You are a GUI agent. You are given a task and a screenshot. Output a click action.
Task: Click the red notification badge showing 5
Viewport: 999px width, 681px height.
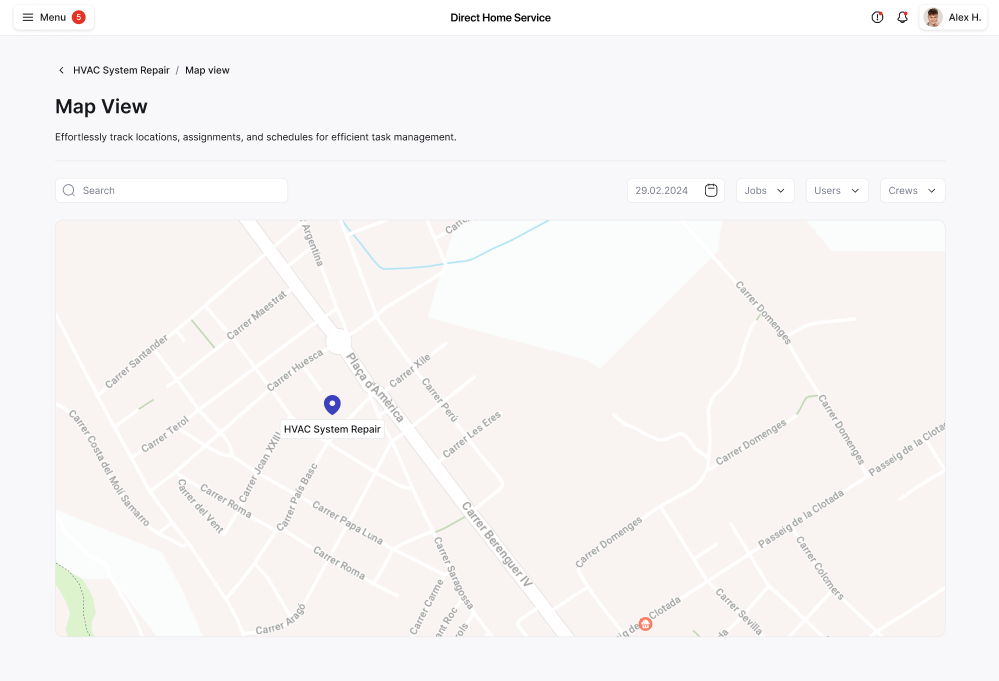79,17
